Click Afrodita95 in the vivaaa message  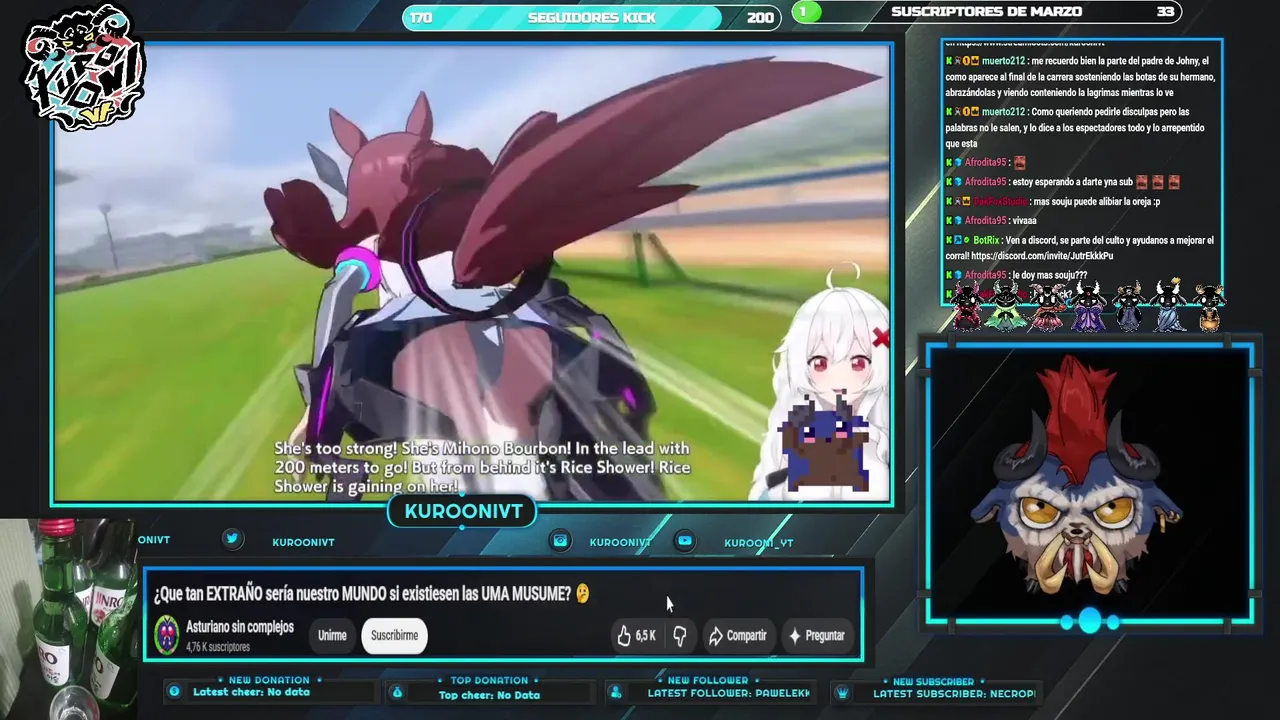pos(985,220)
